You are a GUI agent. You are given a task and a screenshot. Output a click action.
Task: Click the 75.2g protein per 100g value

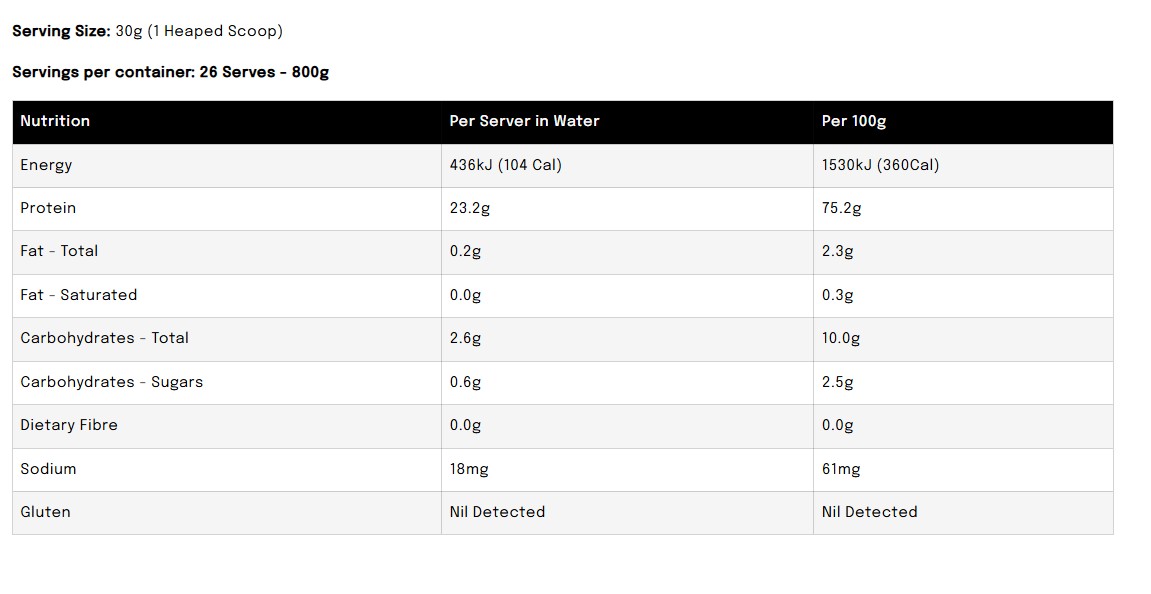(841, 209)
